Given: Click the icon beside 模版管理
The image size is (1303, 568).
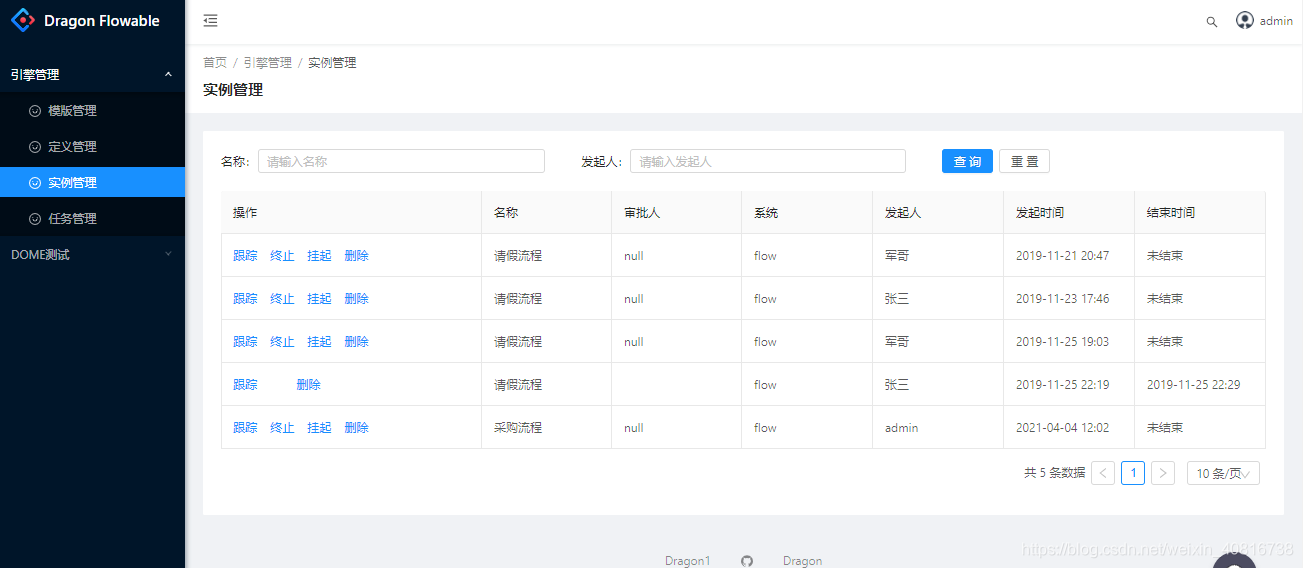Looking at the screenshot, I should [35, 111].
